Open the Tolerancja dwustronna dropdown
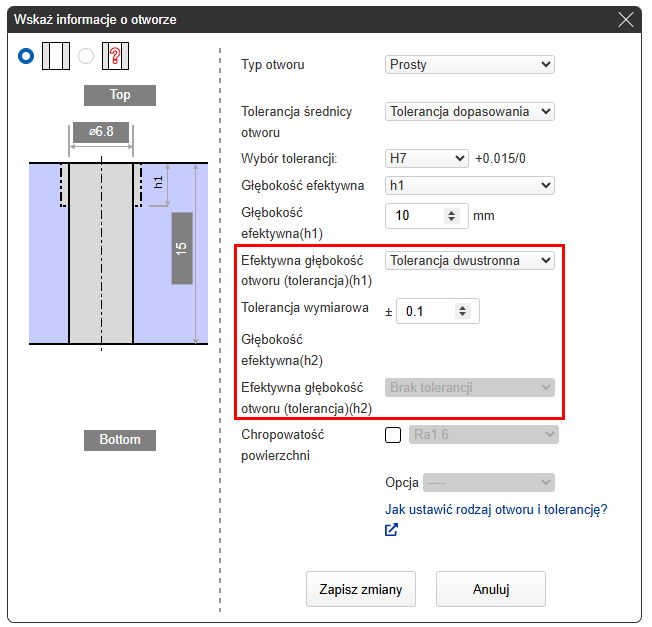 pyautogui.click(x=469, y=260)
